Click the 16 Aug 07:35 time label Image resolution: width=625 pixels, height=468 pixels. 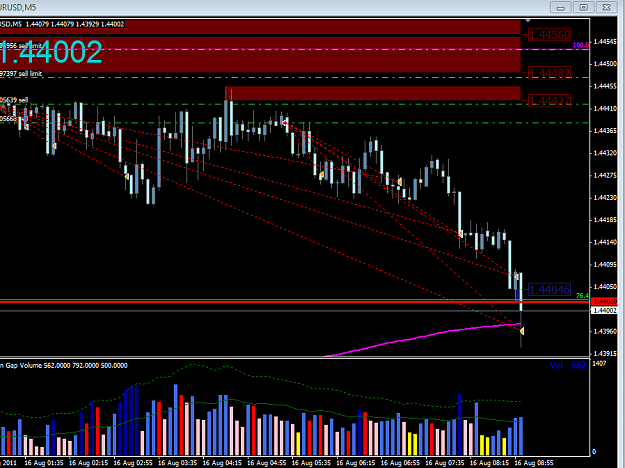[x=445, y=463]
